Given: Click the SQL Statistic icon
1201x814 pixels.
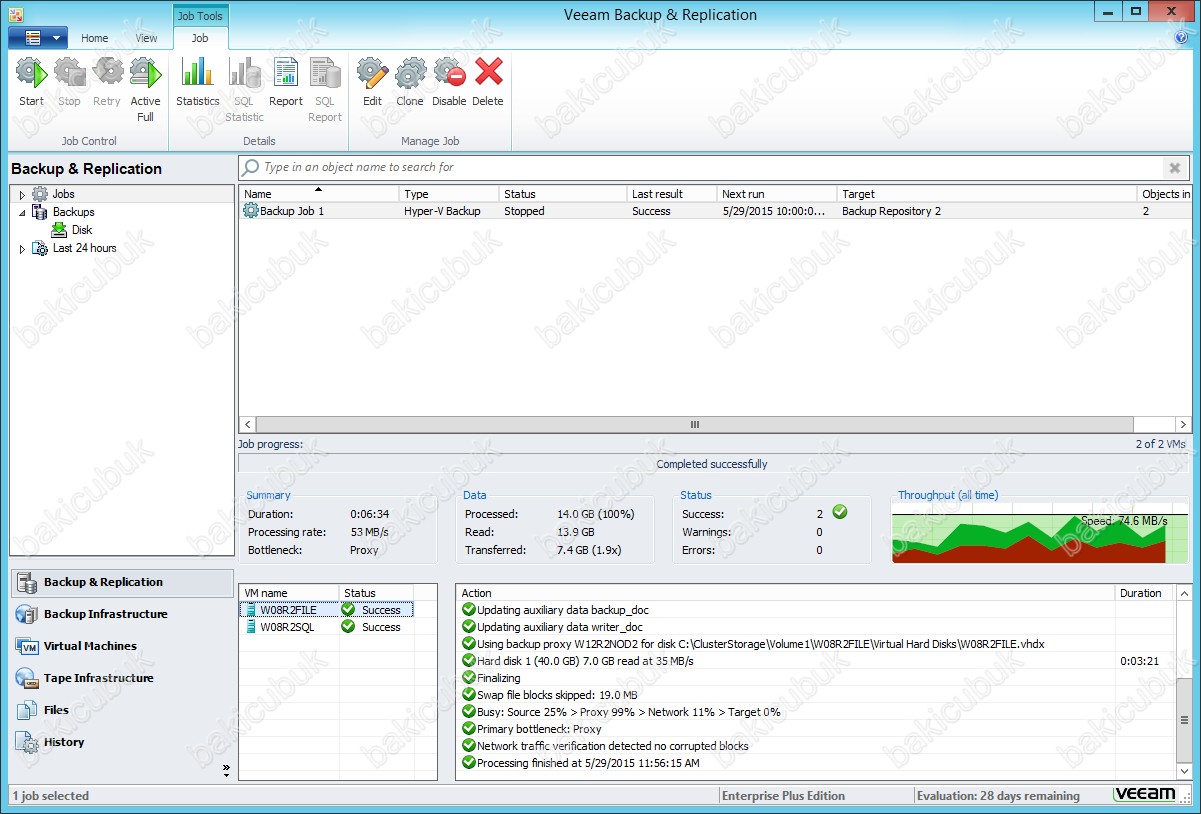Looking at the screenshot, I should tap(244, 90).
